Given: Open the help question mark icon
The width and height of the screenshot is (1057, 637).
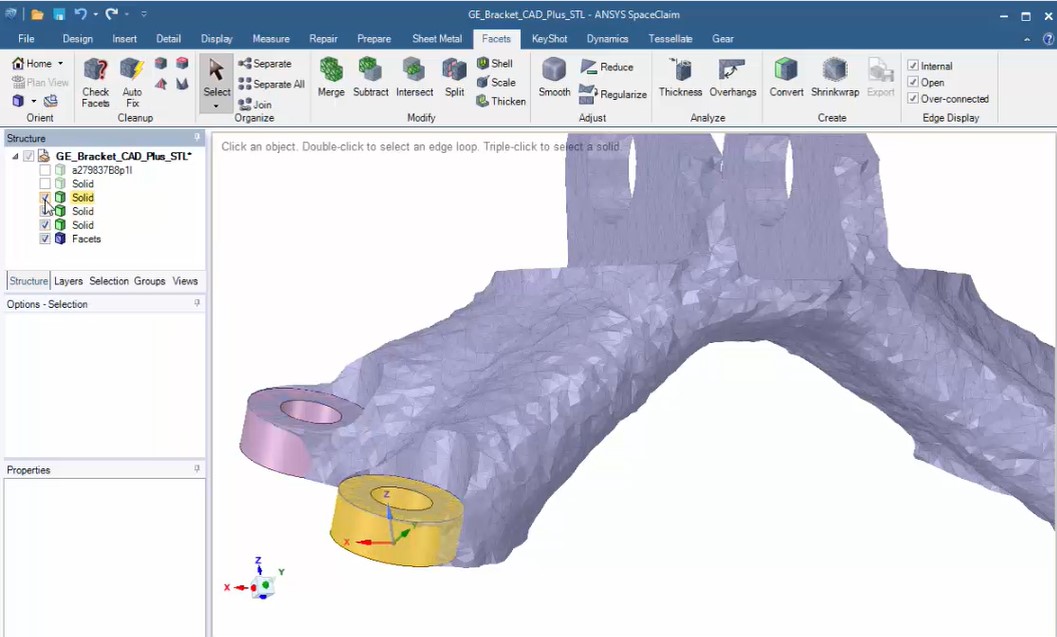Looking at the screenshot, I should (x=1048, y=39).
